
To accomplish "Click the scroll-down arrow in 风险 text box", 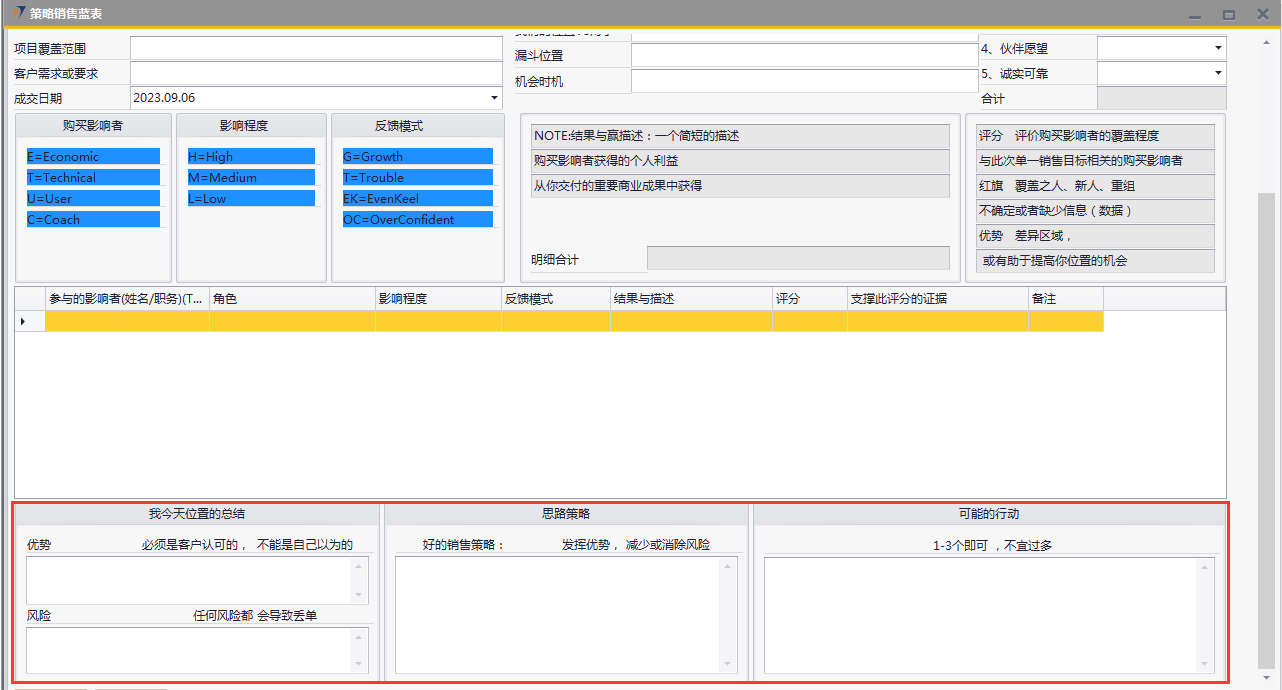I will 359,663.
